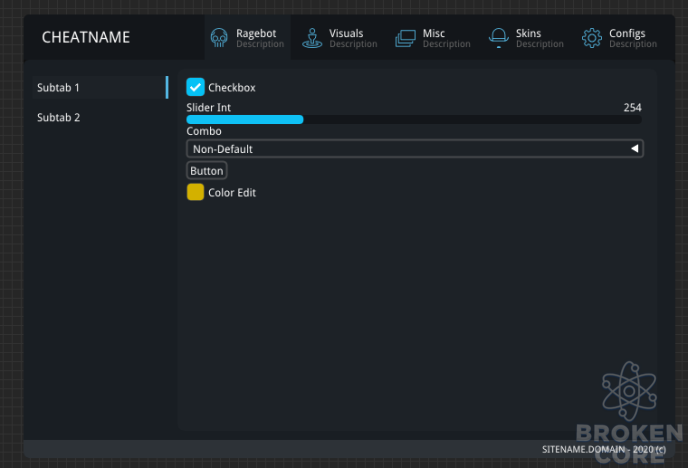
Task: Click the Button control
Action: pyautogui.click(x=207, y=171)
